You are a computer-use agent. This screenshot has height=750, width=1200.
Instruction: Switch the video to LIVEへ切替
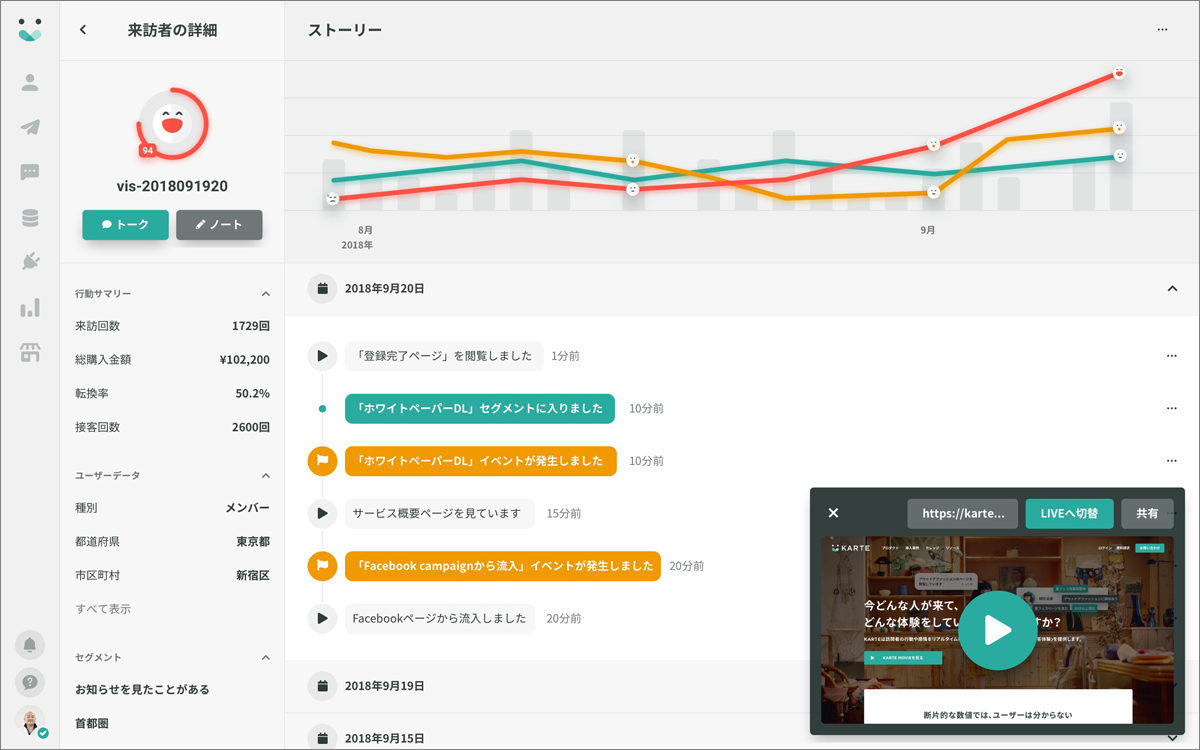[x=1069, y=513]
